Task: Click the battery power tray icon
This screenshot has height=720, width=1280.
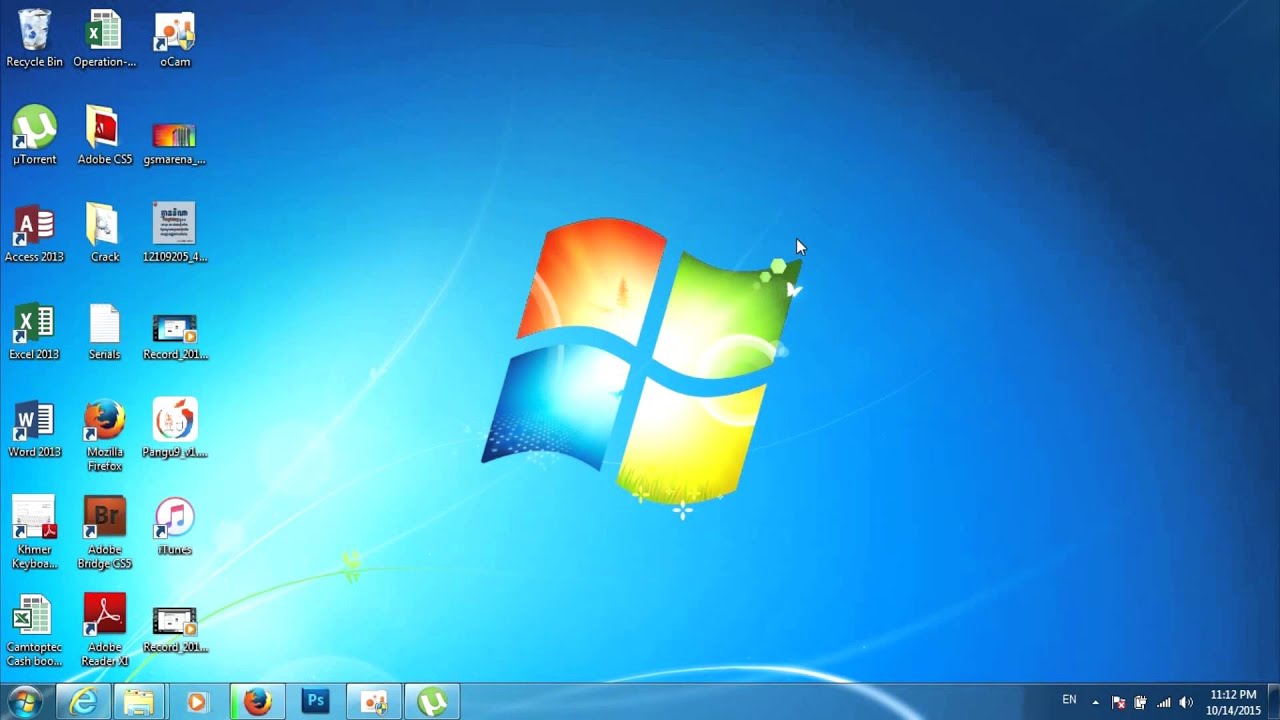Action: tap(1140, 702)
